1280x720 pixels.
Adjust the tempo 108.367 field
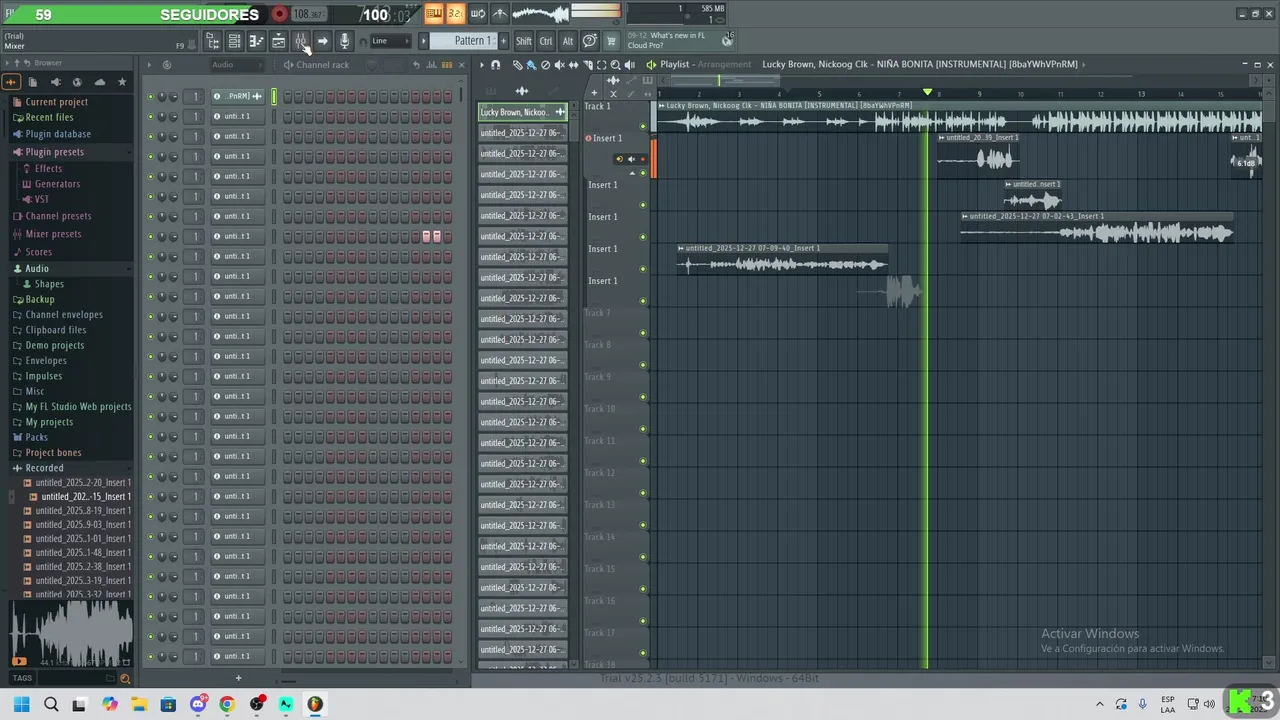tap(308, 14)
